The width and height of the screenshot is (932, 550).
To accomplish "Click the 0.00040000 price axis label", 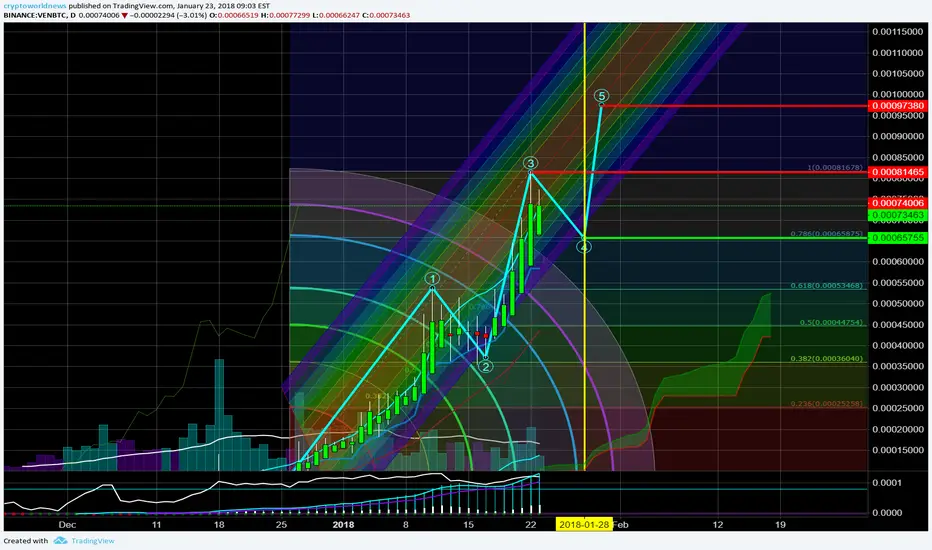I will click(x=898, y=345).
